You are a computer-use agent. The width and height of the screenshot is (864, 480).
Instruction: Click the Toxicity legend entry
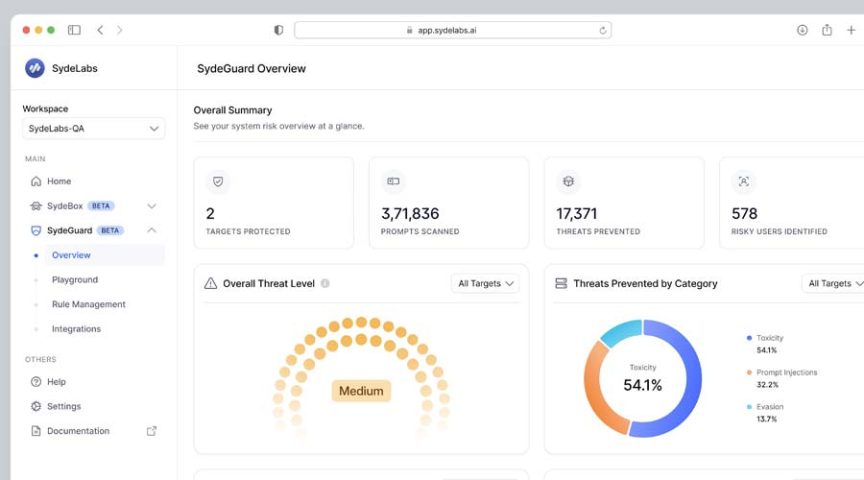click(x=765, y=344)
